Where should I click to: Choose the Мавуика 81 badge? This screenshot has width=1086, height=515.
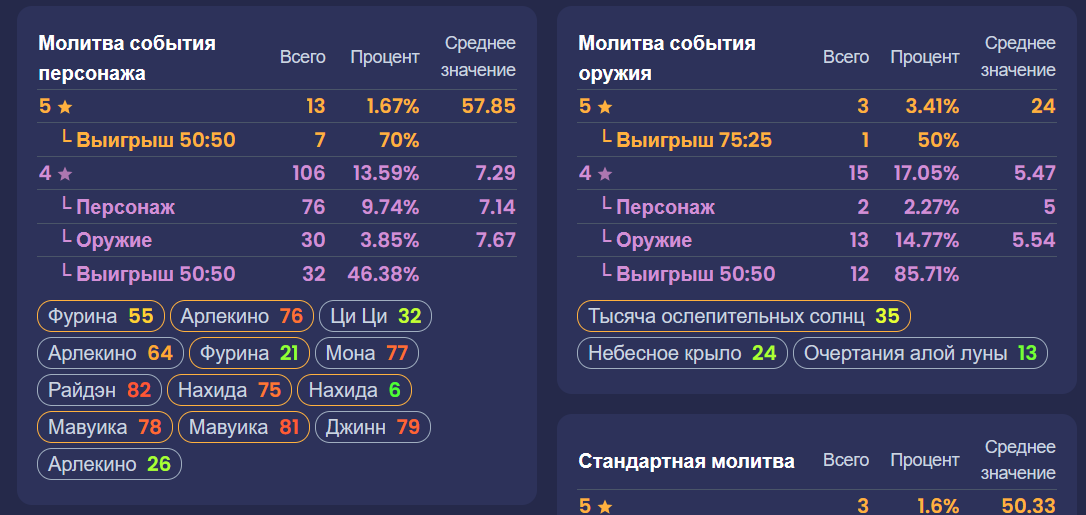pos(244,427)
